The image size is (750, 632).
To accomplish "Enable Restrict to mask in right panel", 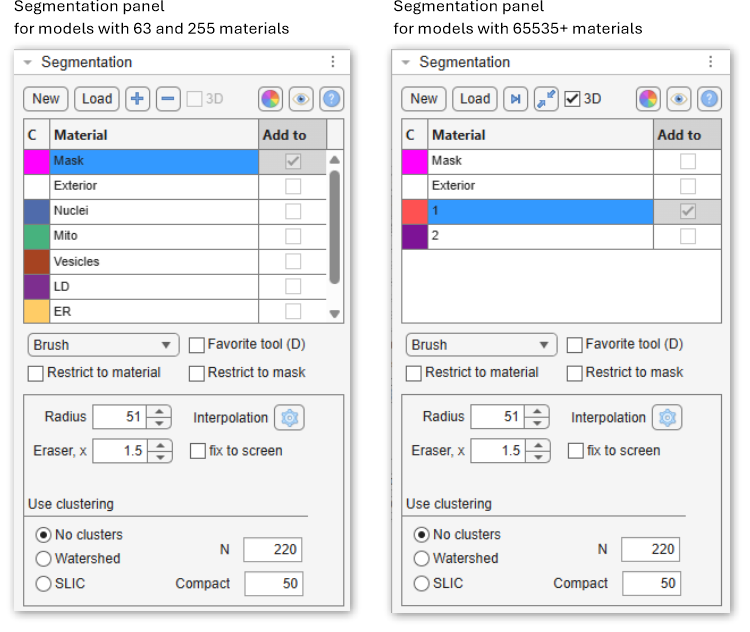I will pyautogui.click(x=574, y=373).
